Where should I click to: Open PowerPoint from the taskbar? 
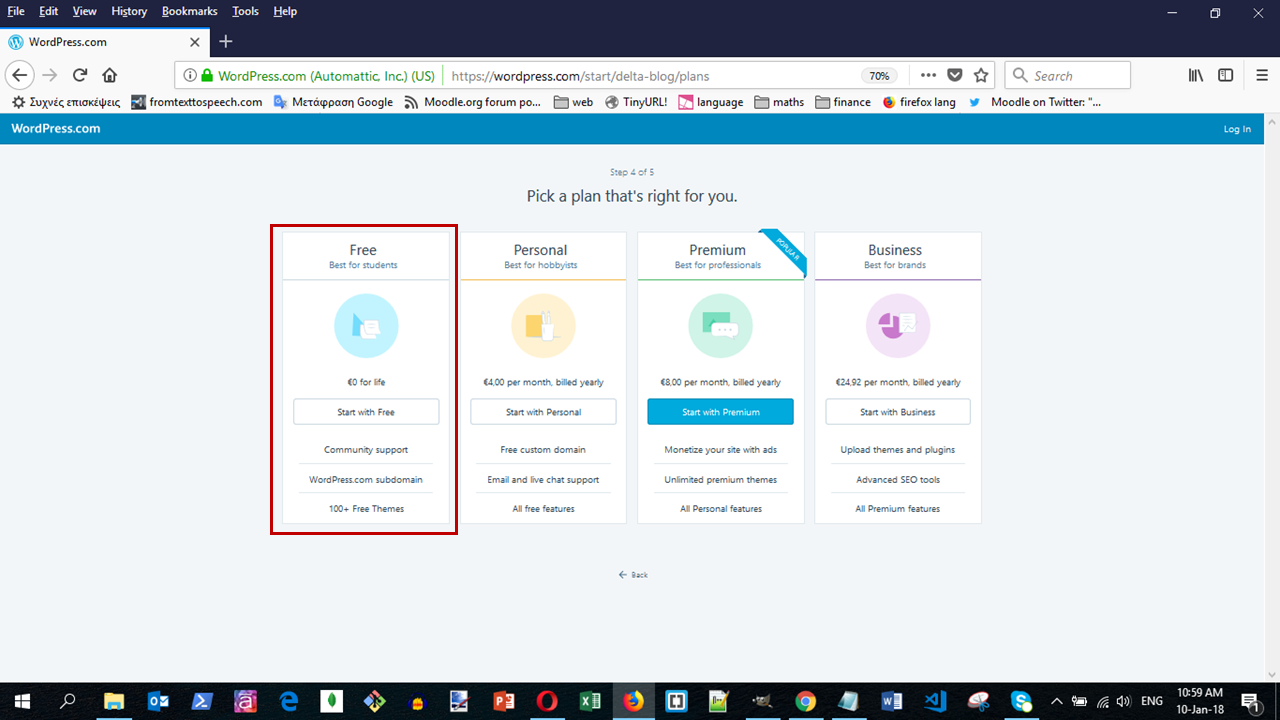(503, 701)
